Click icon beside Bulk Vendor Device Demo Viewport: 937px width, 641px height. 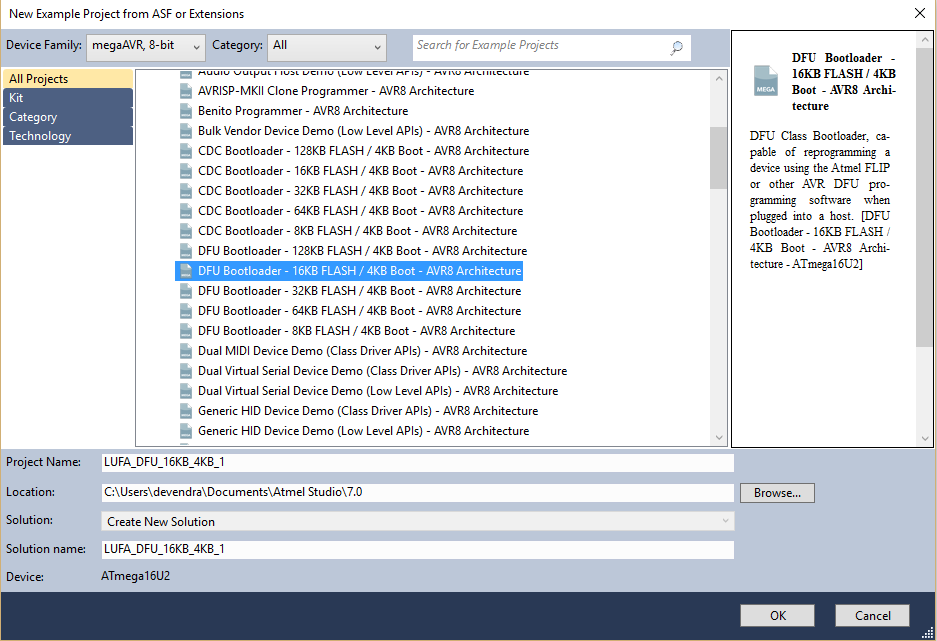[x=186, y=131]
